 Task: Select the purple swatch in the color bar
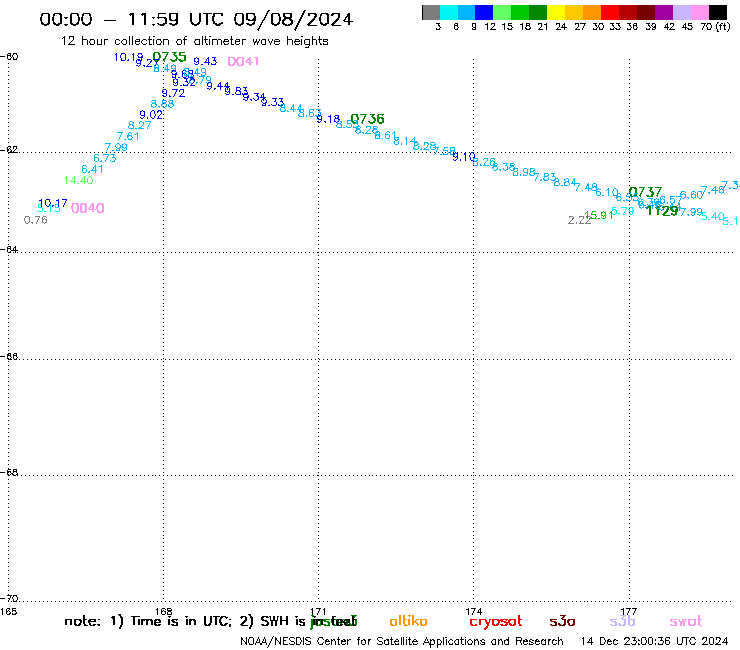pyautogui.click(x=664, y=12)
